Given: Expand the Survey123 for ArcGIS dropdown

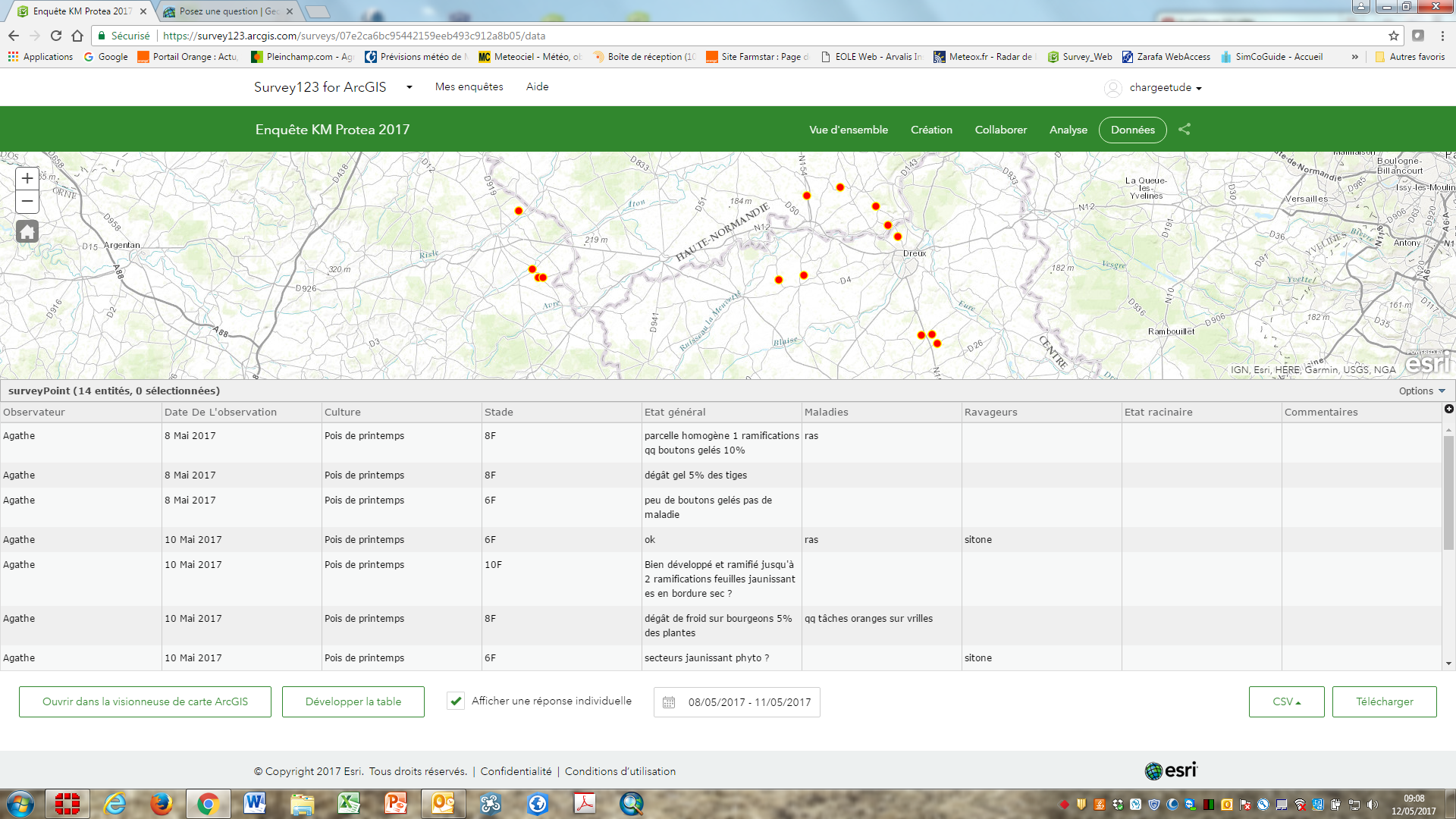Looking at the screenshot, I should pyautogui.click(x=409, y=87).
